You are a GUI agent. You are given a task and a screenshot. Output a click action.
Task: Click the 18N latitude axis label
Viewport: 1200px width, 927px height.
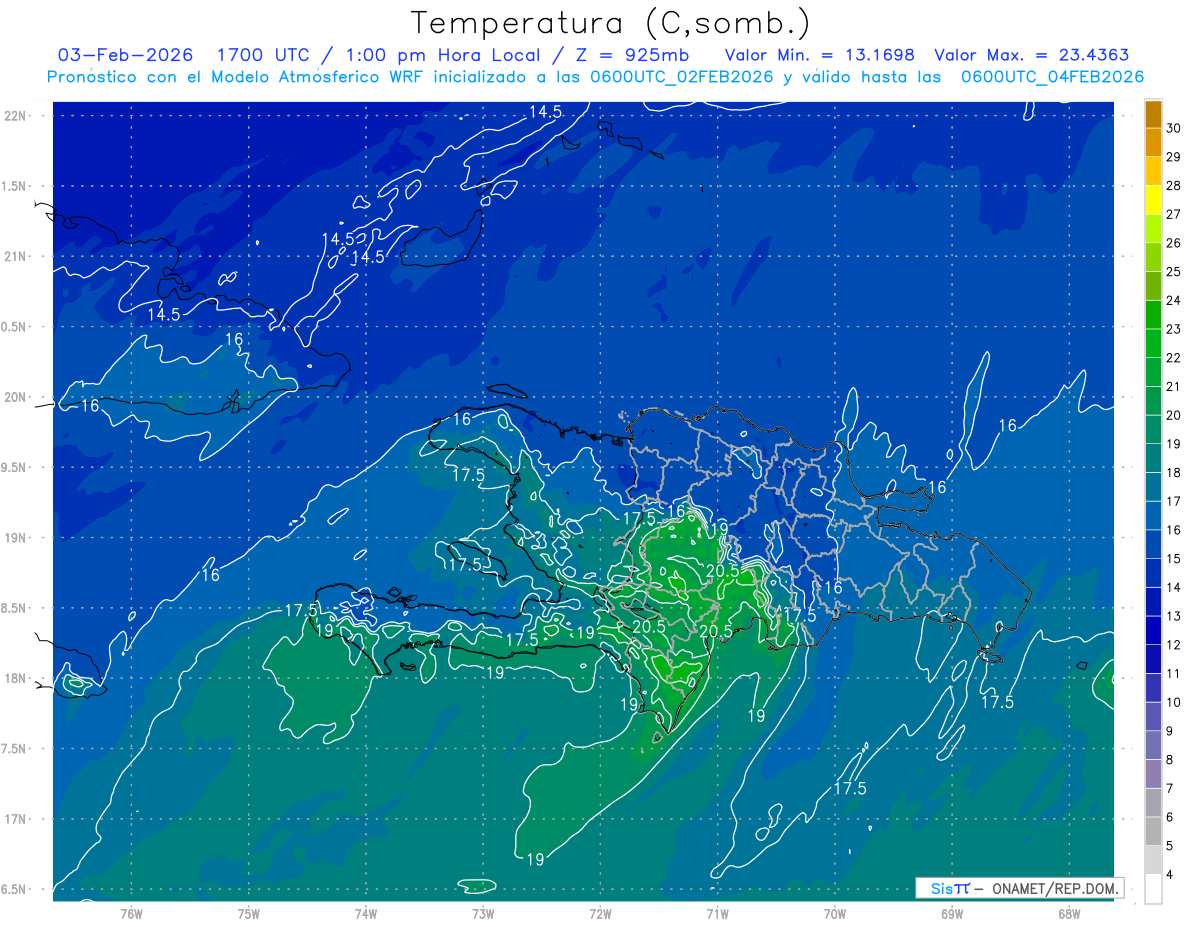pos(17,678)
